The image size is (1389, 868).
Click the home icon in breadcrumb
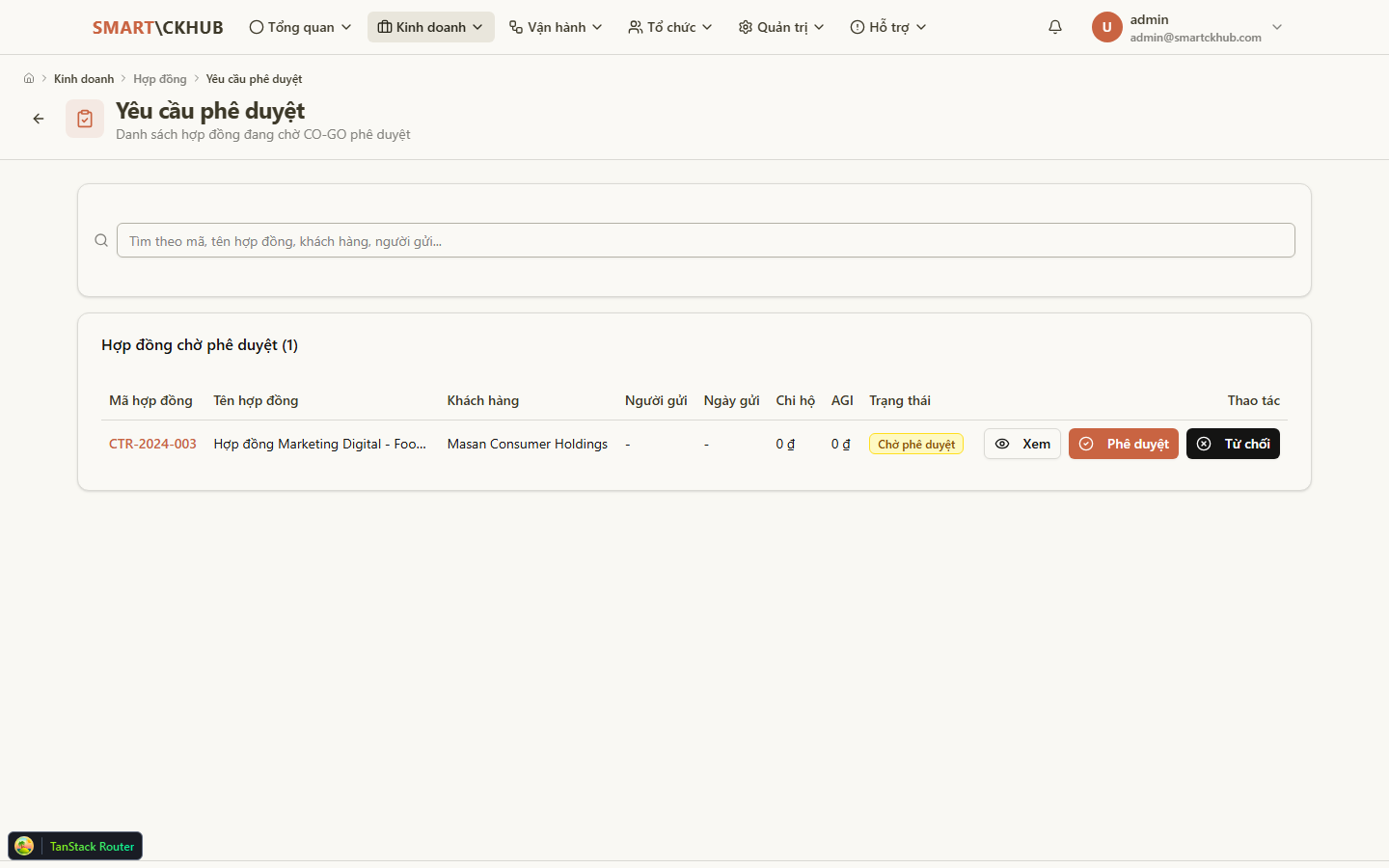(29, 79)
